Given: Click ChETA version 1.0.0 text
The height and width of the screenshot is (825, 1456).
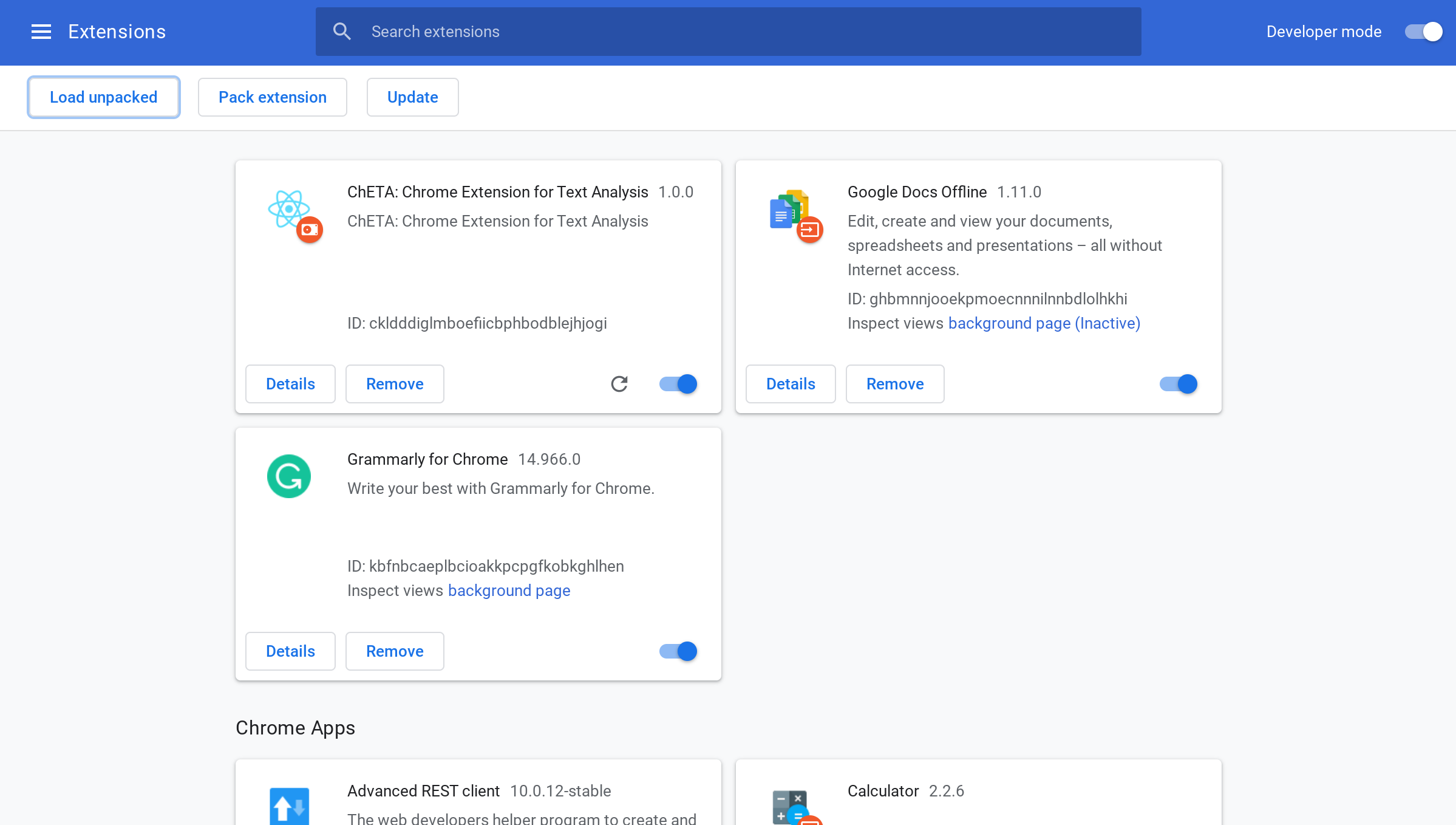Looking at the screenshot, I should tap(676, 192).
